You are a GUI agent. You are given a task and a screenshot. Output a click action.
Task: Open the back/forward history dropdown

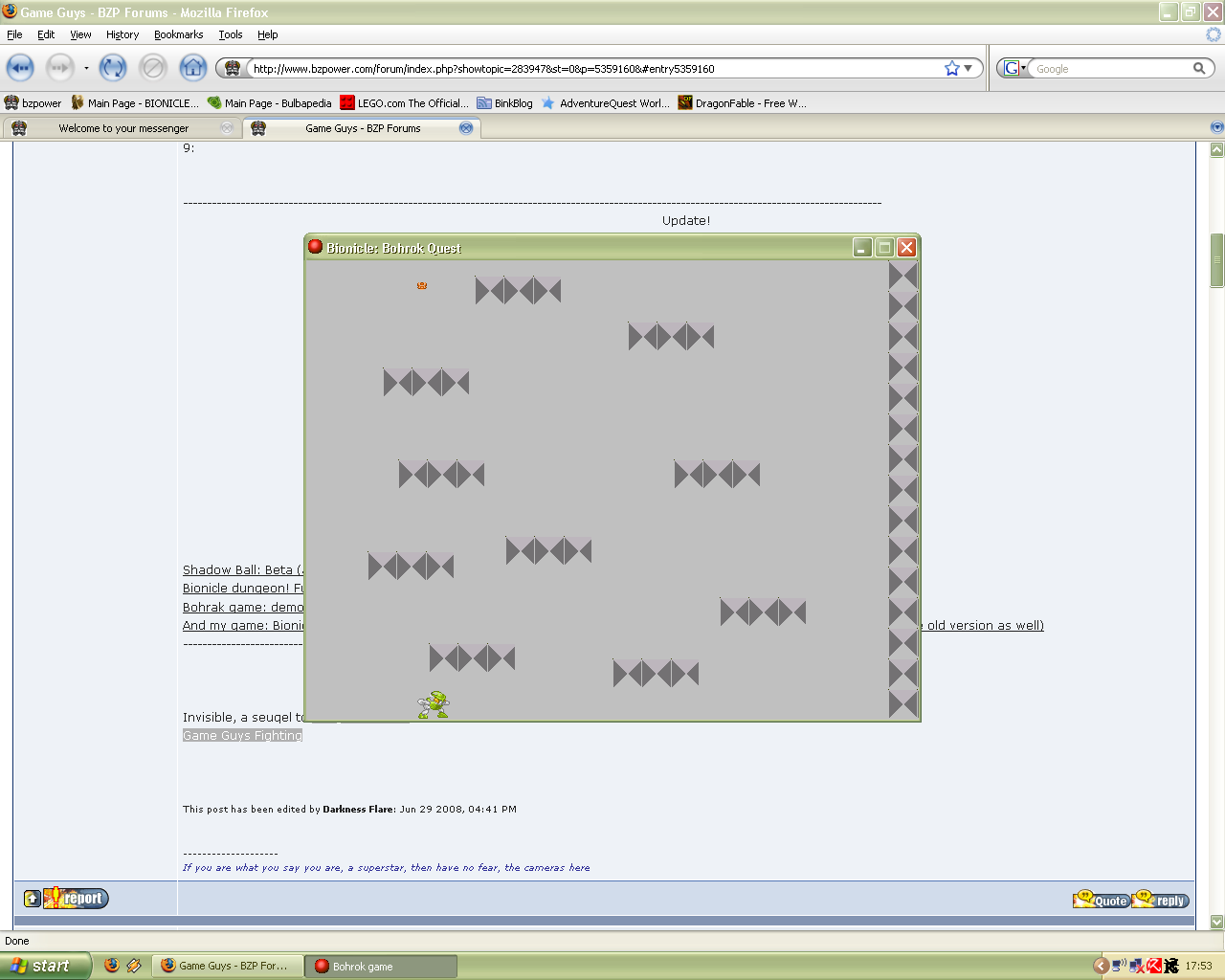tap(86, 68)
